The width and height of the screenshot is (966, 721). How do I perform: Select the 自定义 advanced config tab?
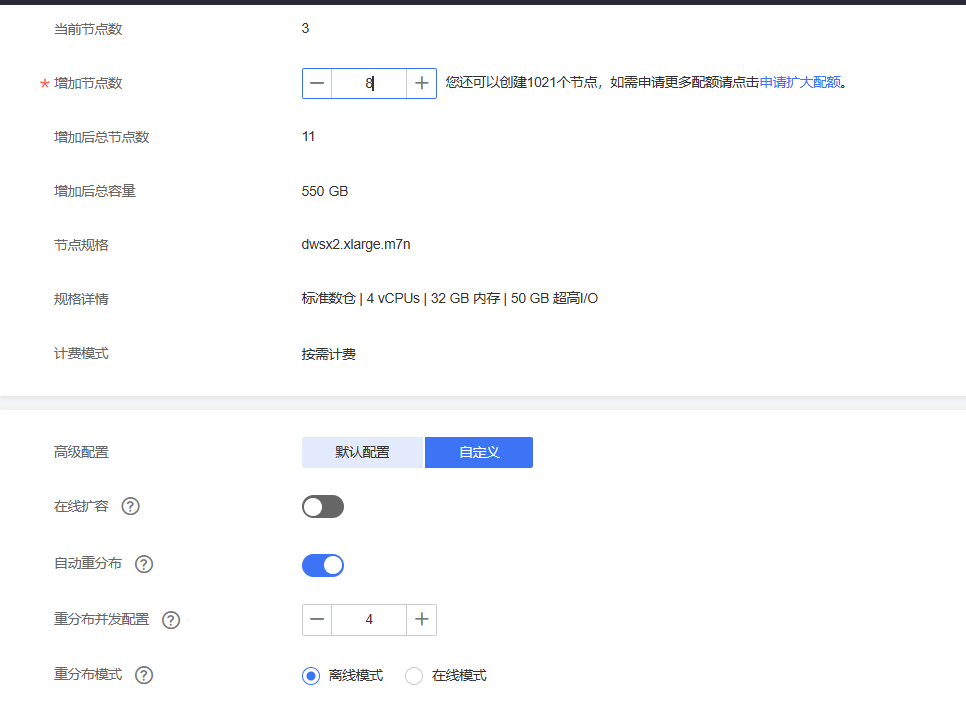[x=479, y=452]
